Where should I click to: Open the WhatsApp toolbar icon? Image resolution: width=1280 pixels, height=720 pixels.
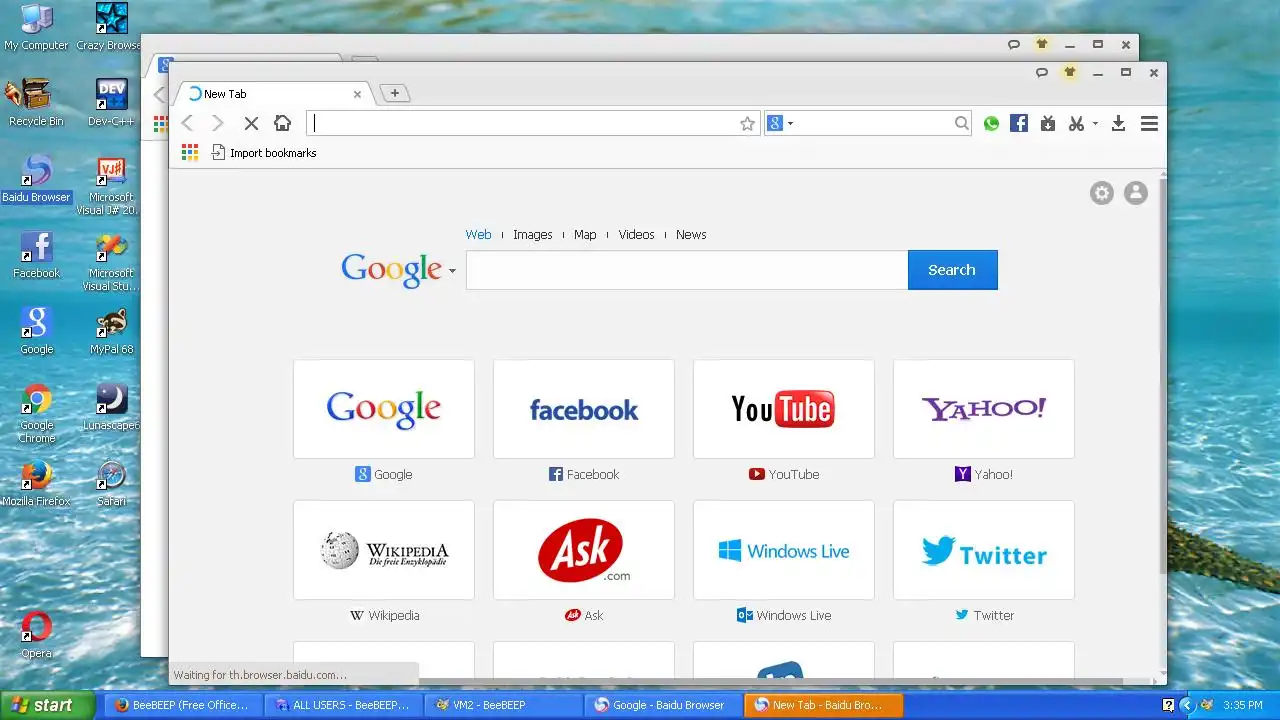coord(991,123)
